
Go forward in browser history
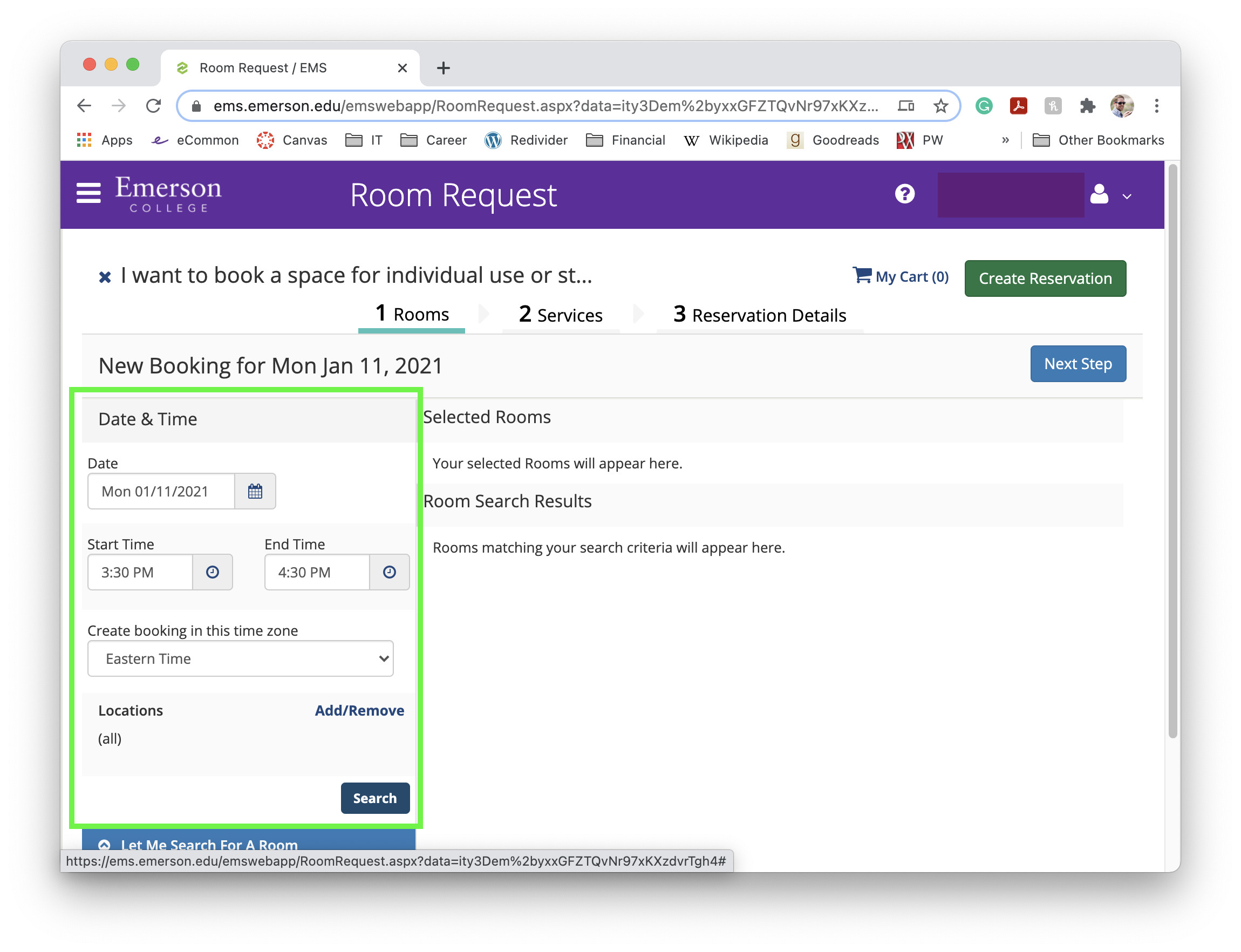118,106
